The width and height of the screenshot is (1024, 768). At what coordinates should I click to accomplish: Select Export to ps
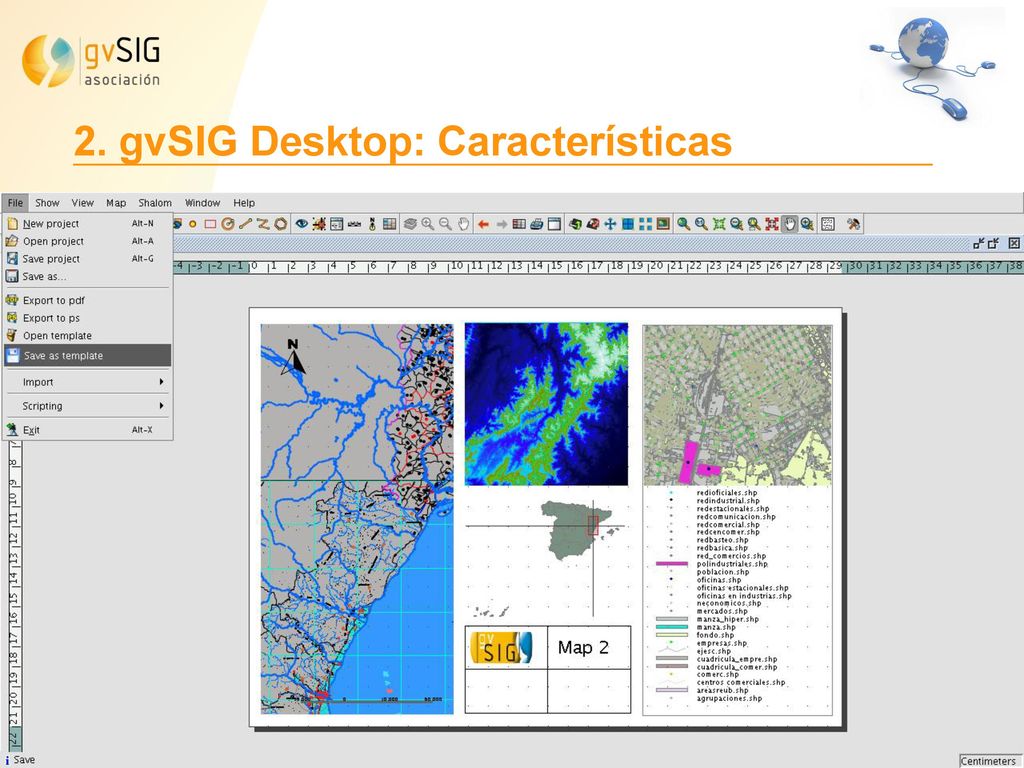point(88,318)
